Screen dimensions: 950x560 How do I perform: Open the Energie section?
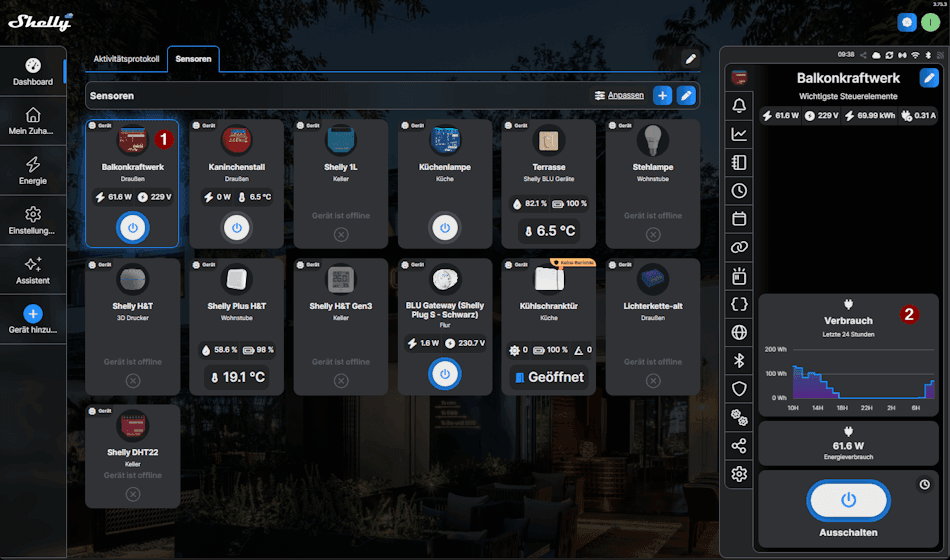[33, 170]
